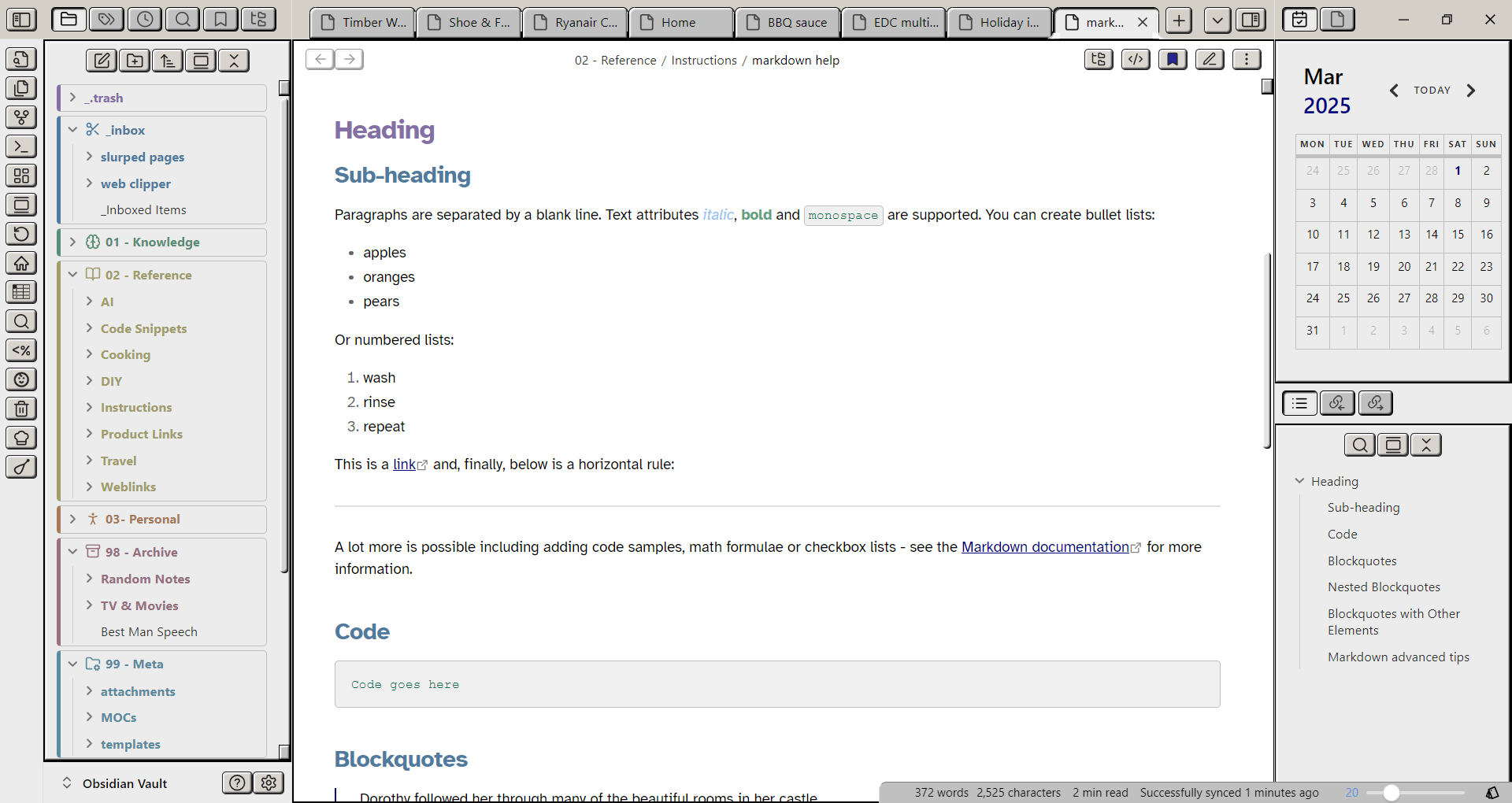Open the bookmarks pane tab

(x=220, y=20)
